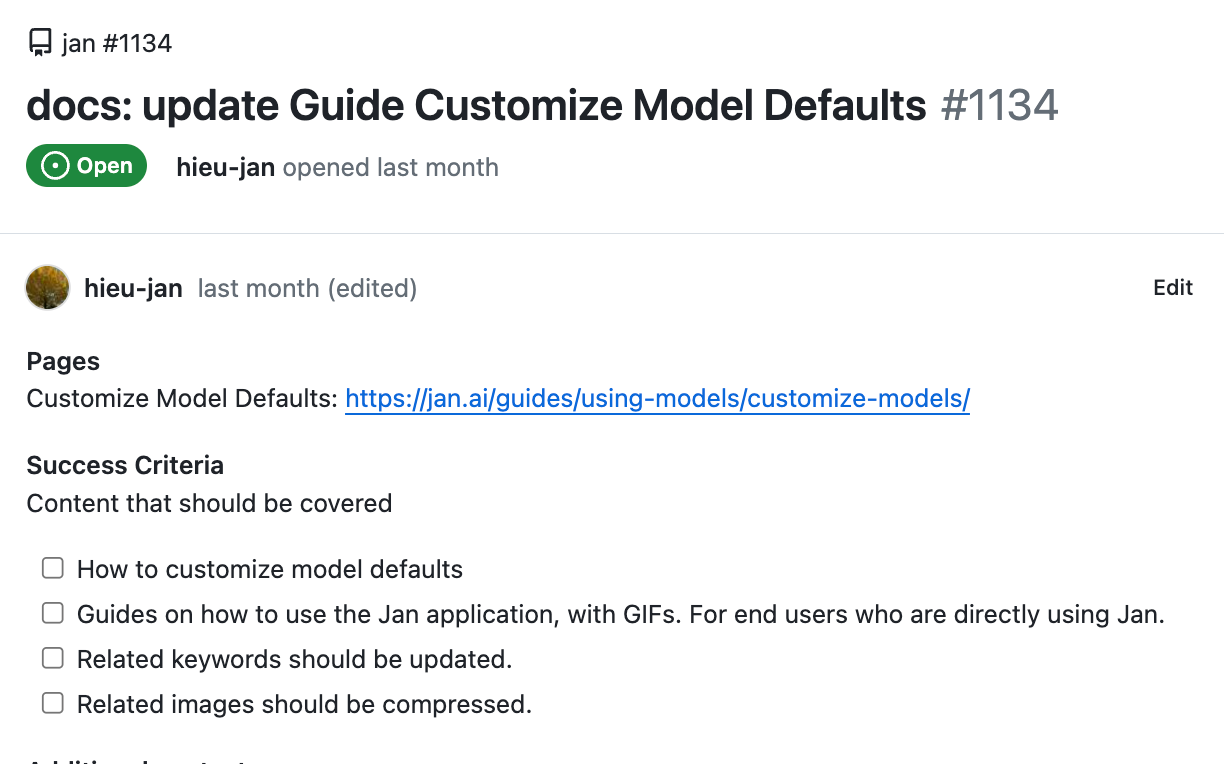Select the hieu-jan username in the comment header

coord(133,289)
